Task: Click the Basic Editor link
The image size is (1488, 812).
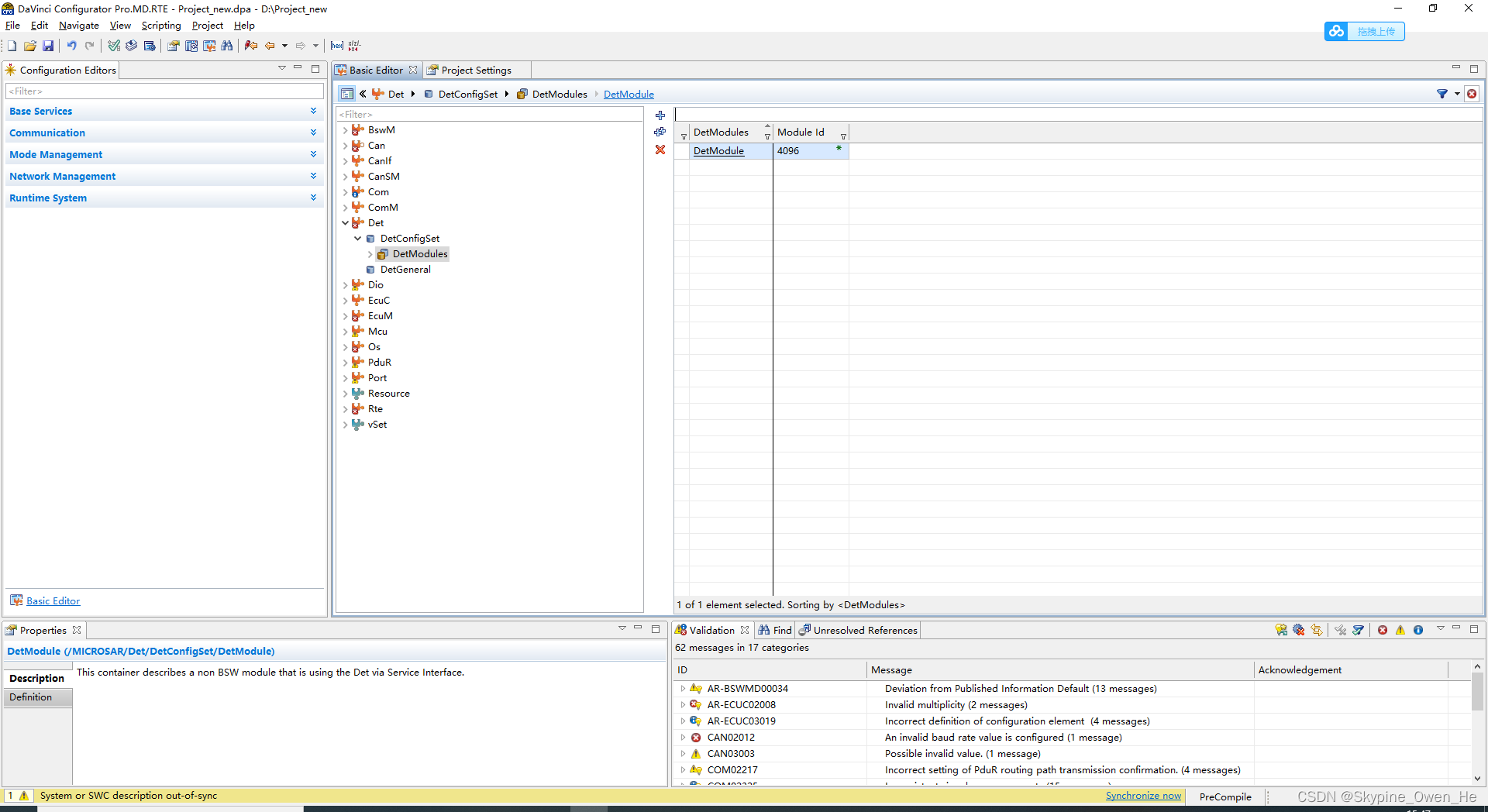Action: (x=53, y=600)
